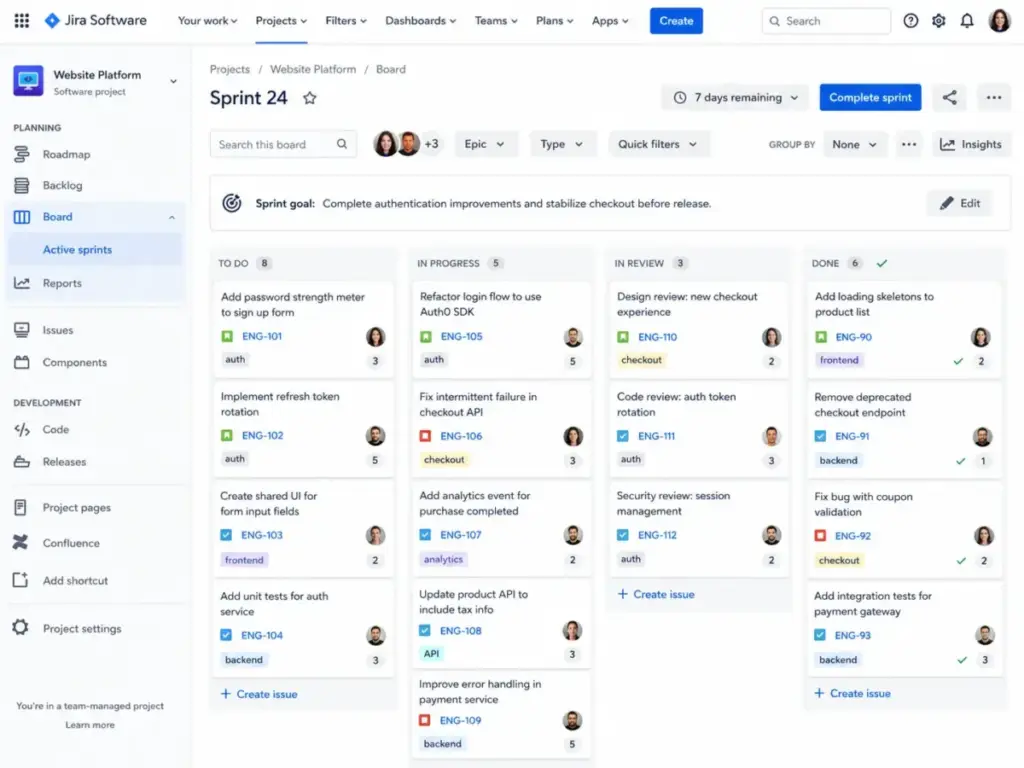Viewport: 1024px width, 768px height.
Task: Click the Website Platform project icon
Action: (28, 81)
